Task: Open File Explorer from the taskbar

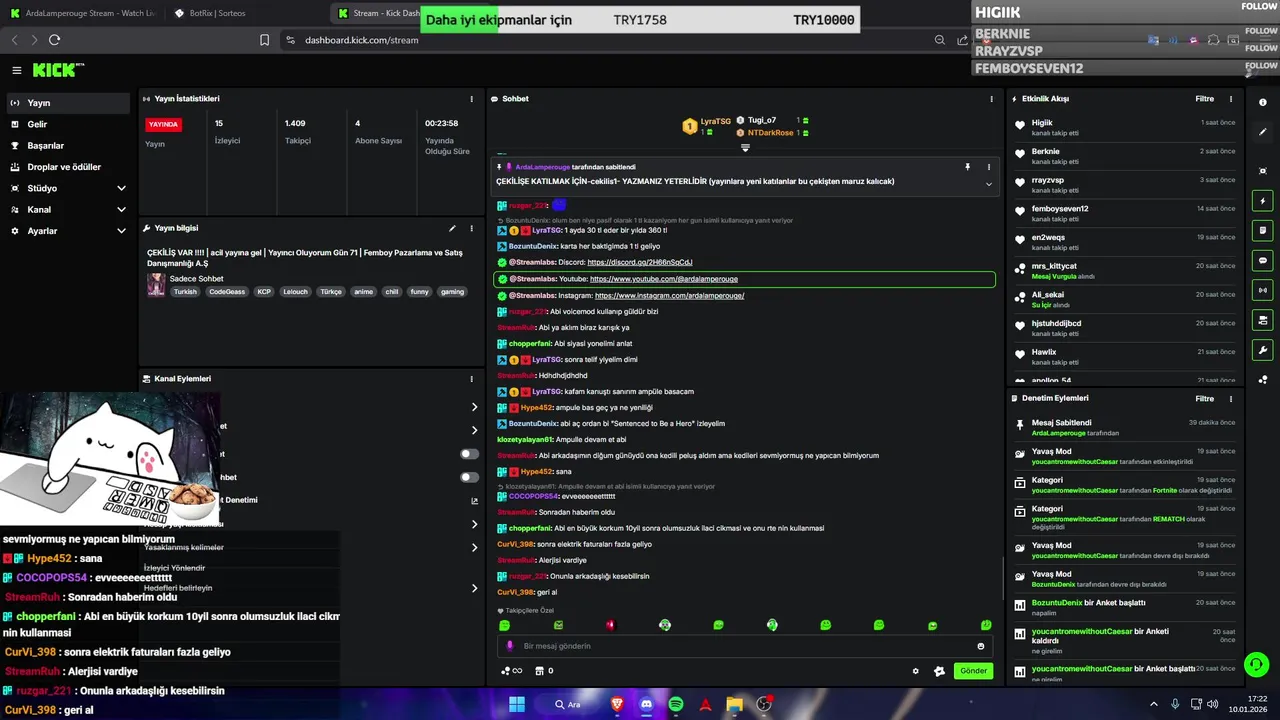Action: click(735, 704)
